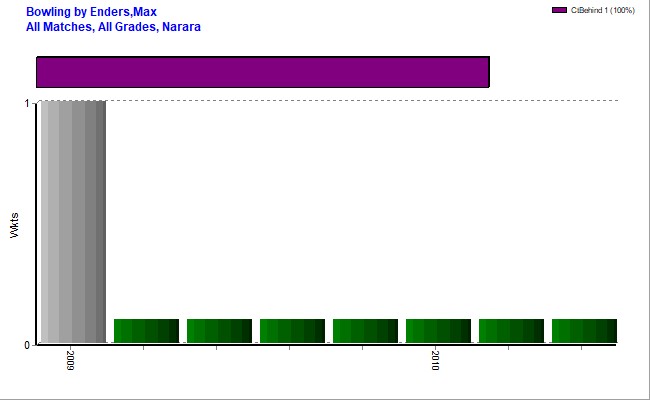This screenshot has width=650, height=400.
Task: Select the "2010" x-axis label
Action: [x=436, y=361]
